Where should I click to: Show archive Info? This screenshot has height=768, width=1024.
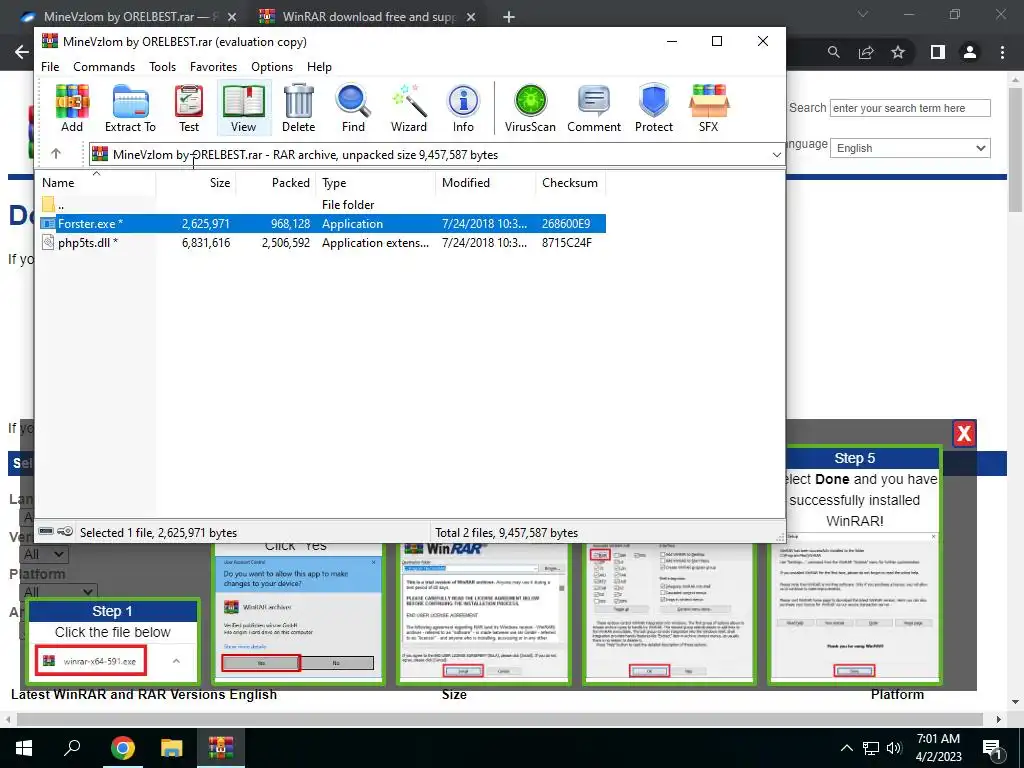[x=463, y=108]
